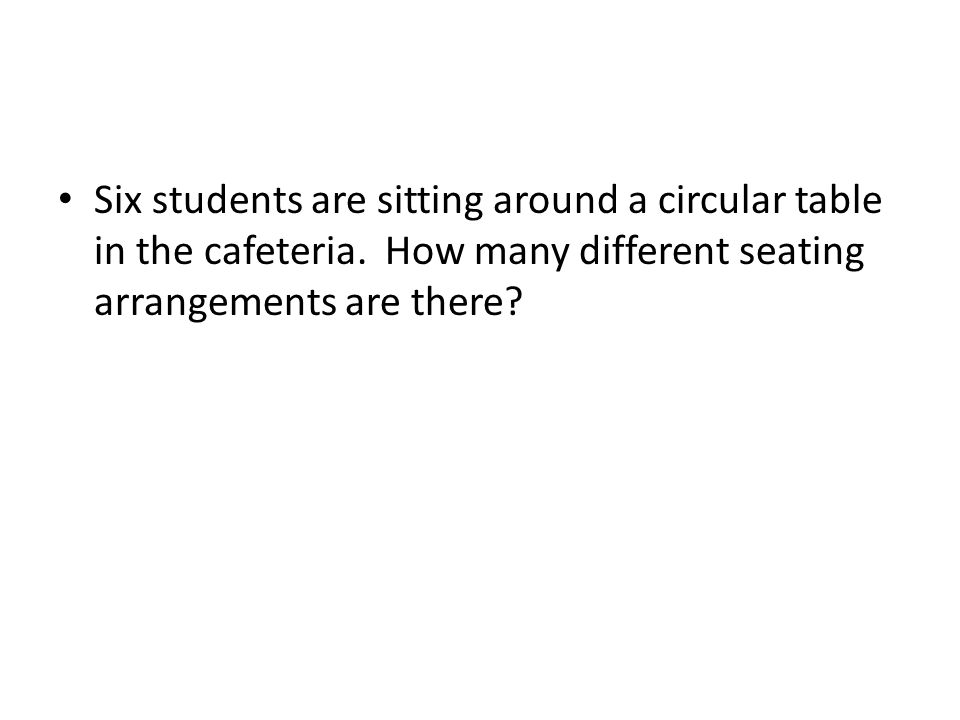Click the word "in" starting the second line

click(x=110, y=251)
